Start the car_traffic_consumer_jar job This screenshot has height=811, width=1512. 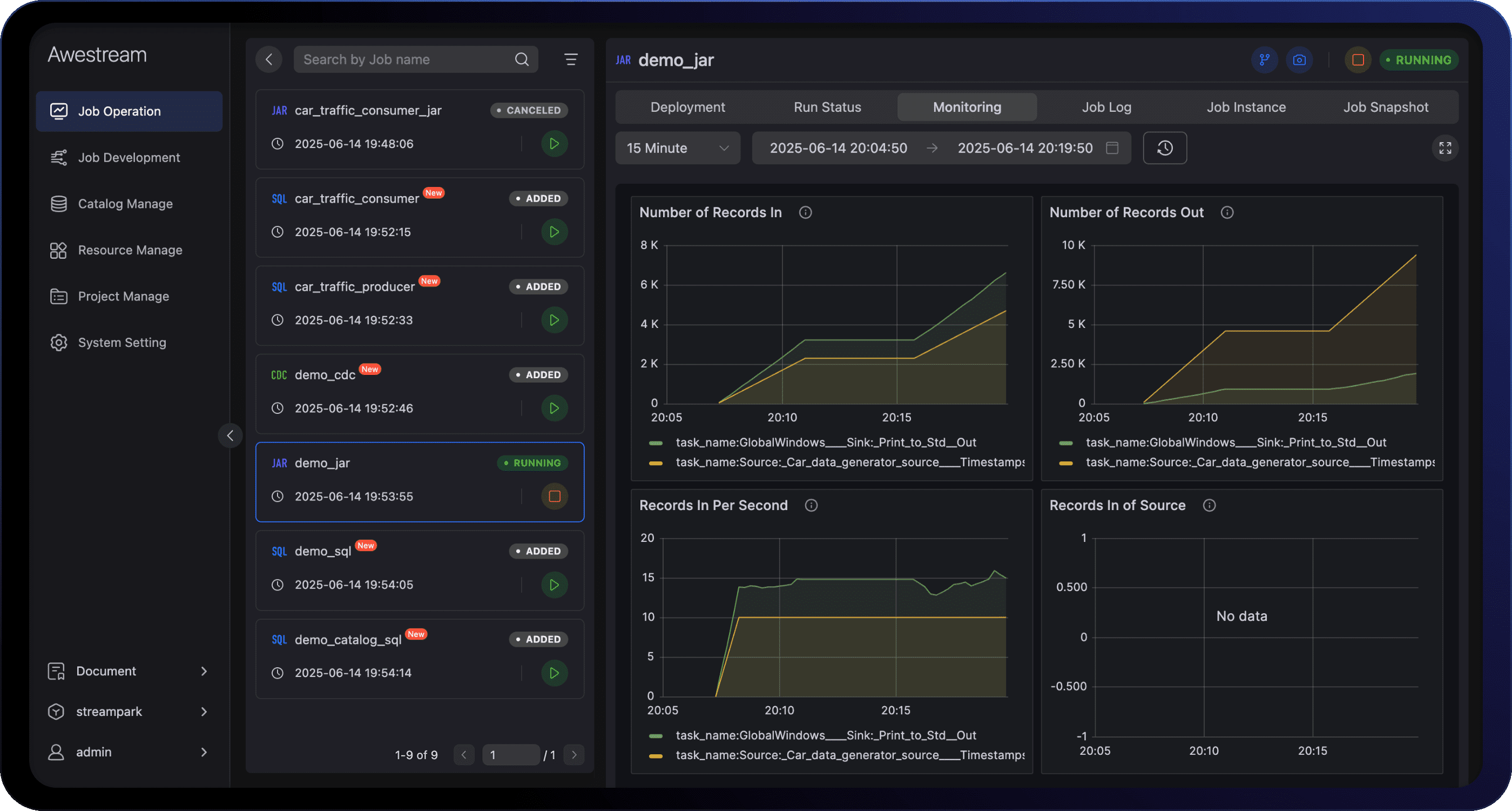(553, 144)
